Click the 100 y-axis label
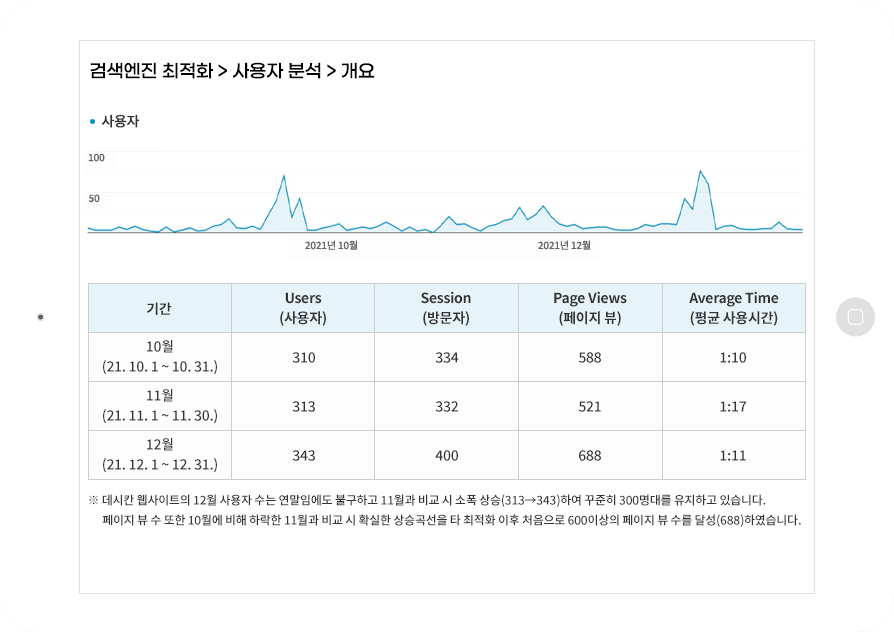Image resolution: width=894 pixels, height=632 pixels. click(x=96, y=157)
